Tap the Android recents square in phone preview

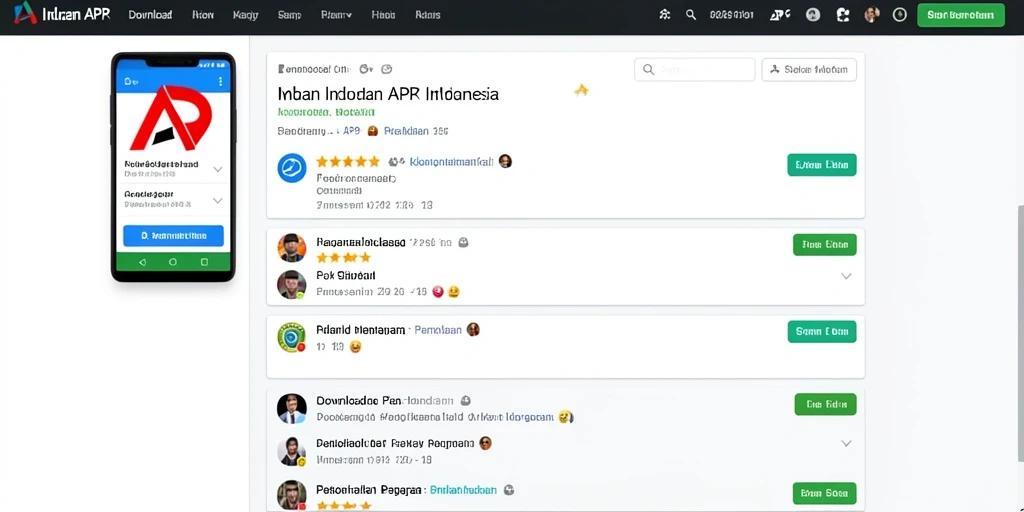pyautogui.click(x=204, y=262)
